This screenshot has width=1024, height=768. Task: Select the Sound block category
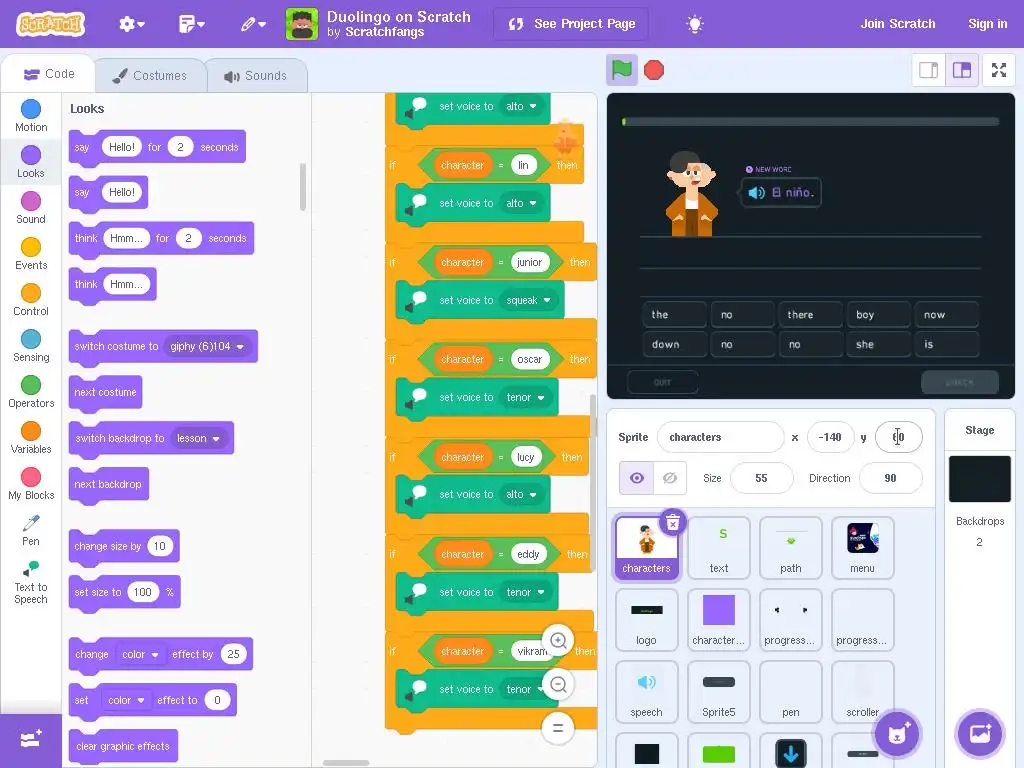tap(31, 208)
